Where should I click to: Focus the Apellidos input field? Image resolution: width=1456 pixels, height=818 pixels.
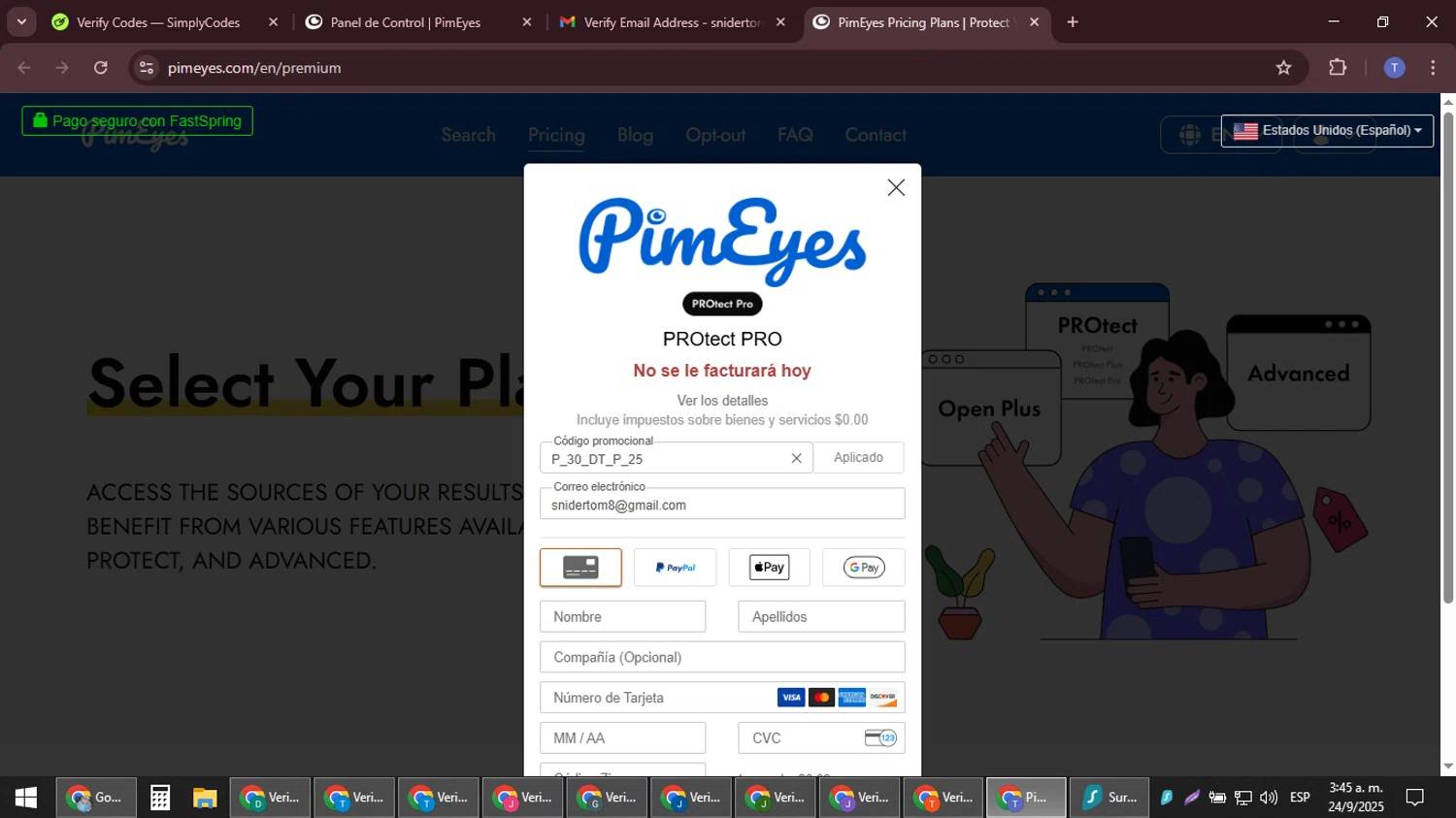pos(821,616)
